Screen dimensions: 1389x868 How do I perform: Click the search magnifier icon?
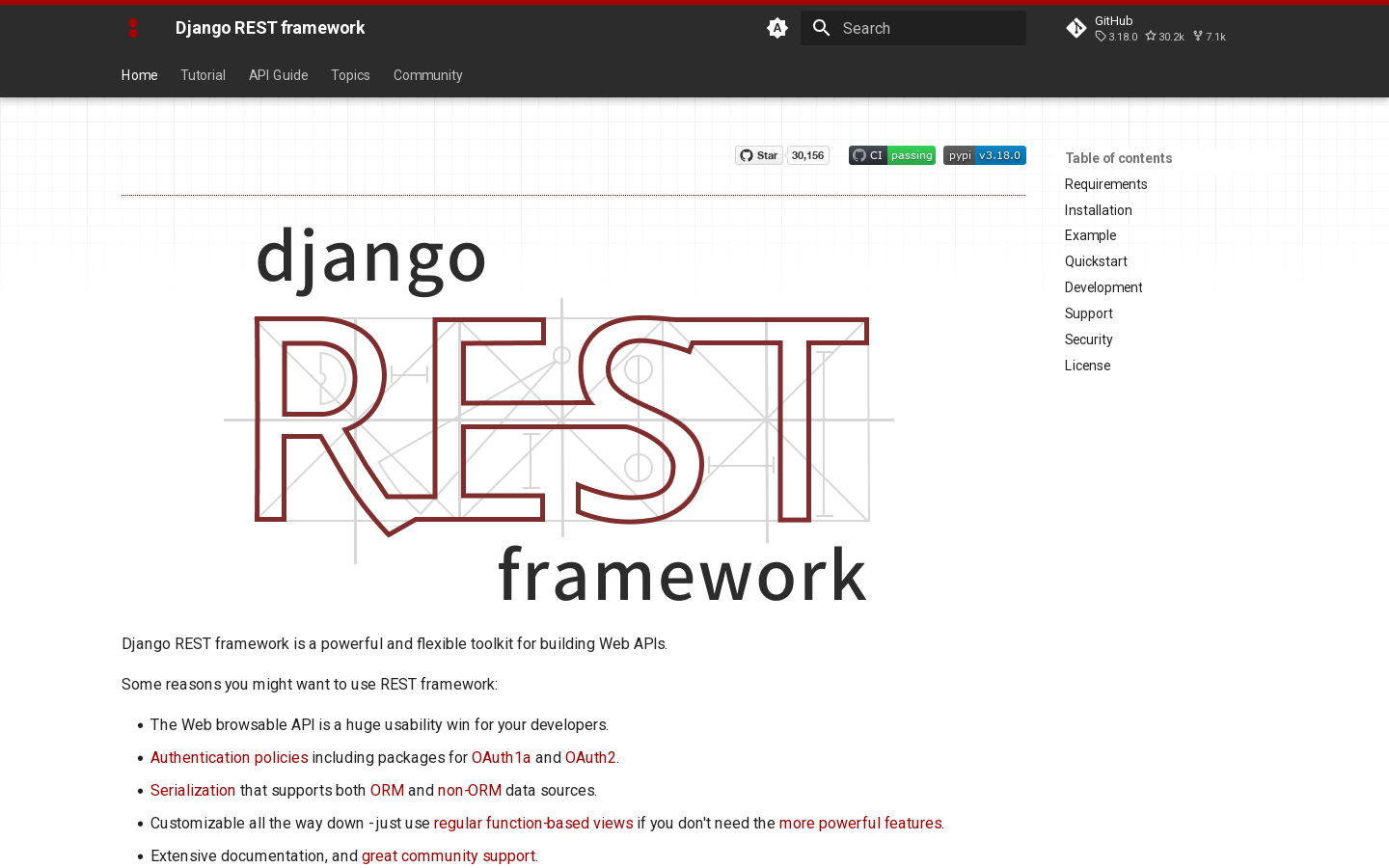(x=822, y=28)
